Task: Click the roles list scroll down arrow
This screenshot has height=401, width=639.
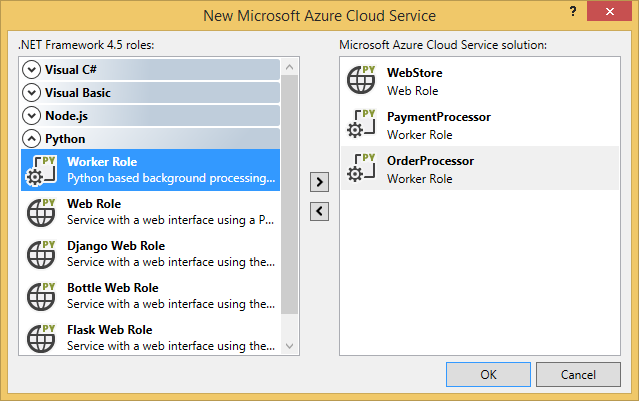Action: [x=290, y=346]
